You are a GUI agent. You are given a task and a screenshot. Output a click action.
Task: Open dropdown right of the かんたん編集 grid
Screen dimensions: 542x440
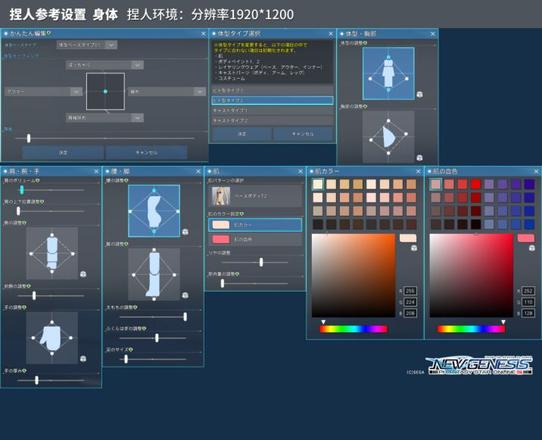[x=167, y=92]
